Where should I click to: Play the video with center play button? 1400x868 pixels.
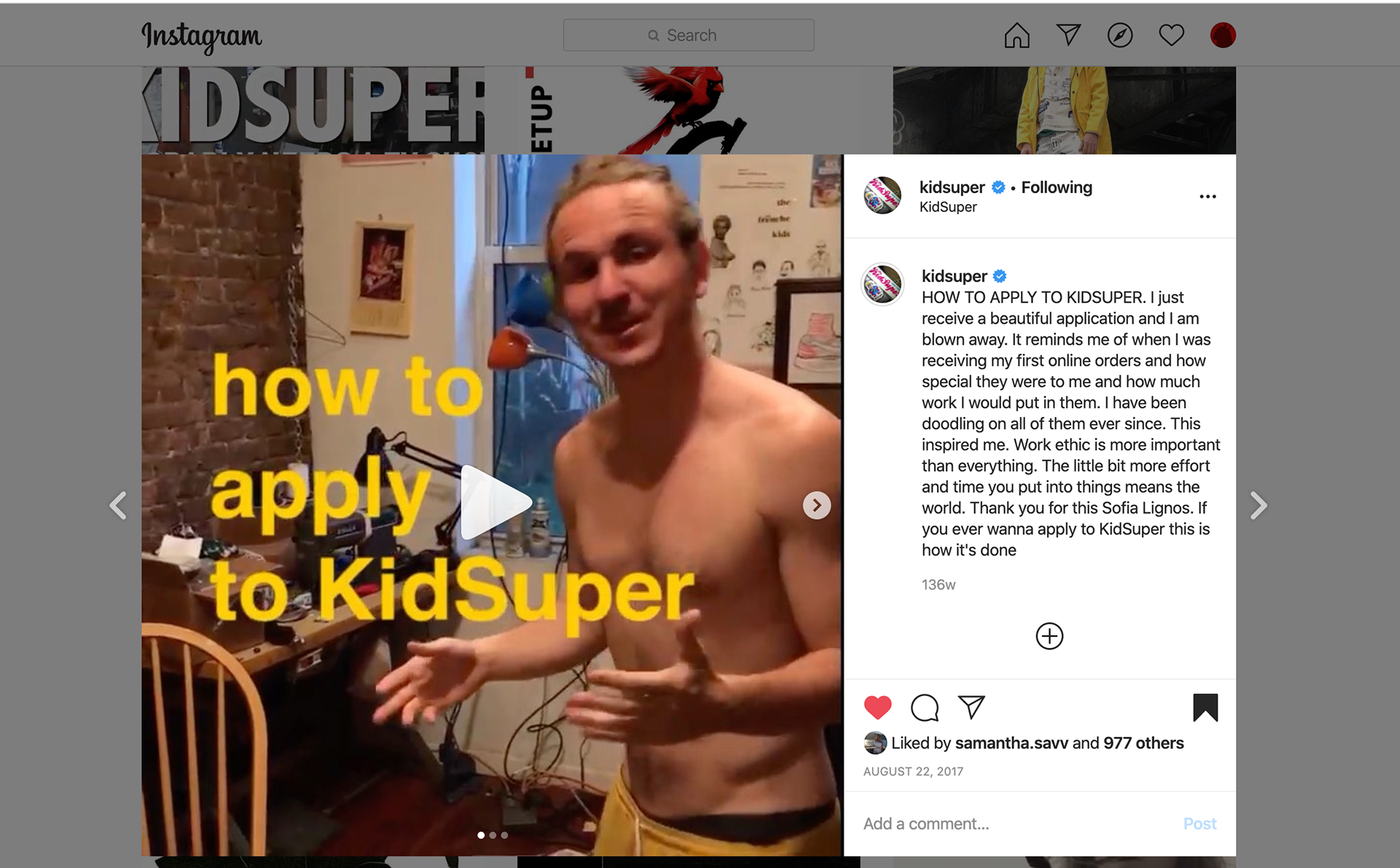click(496, 502)
